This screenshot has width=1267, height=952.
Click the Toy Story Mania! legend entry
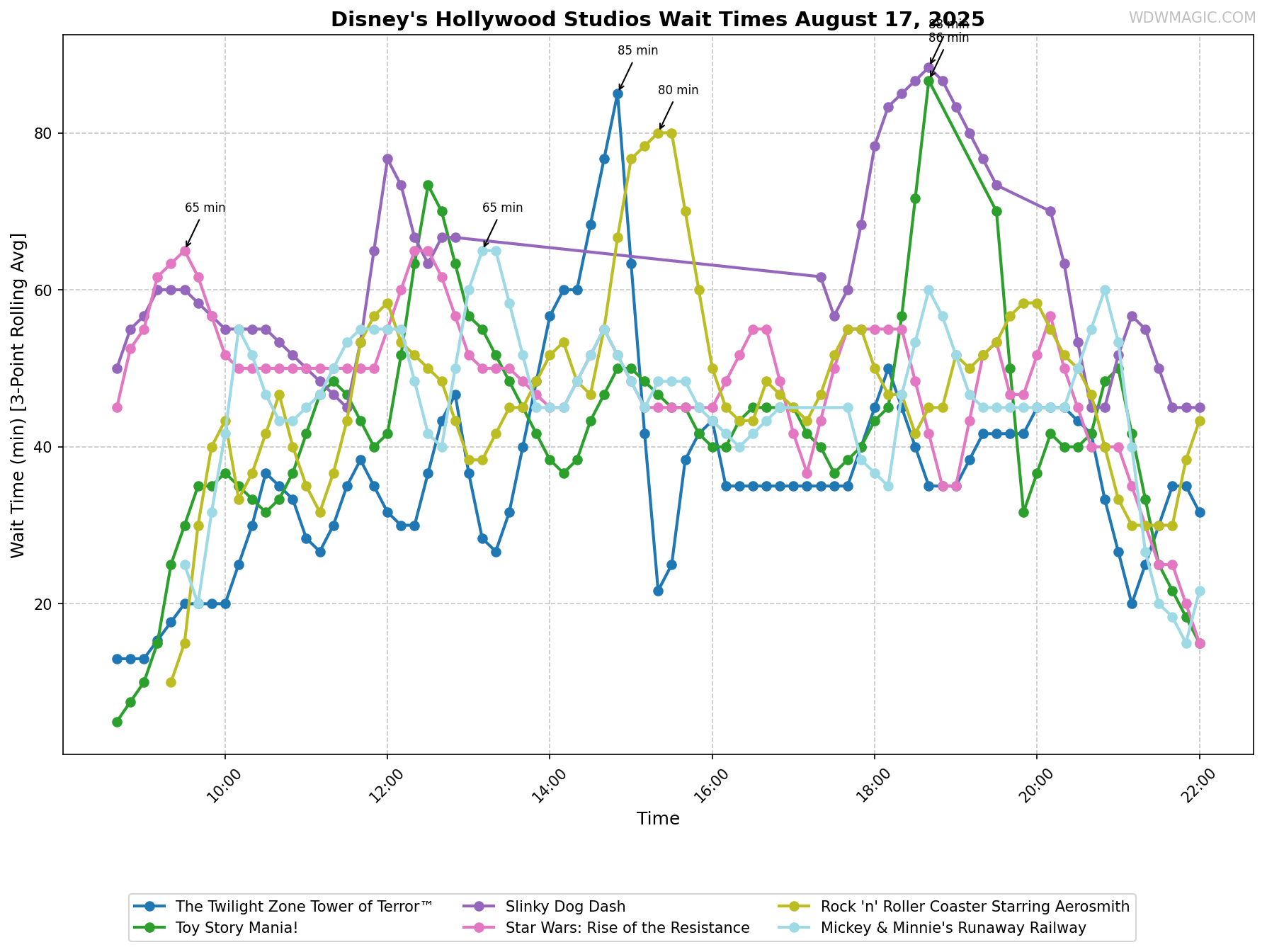point(217,928)
